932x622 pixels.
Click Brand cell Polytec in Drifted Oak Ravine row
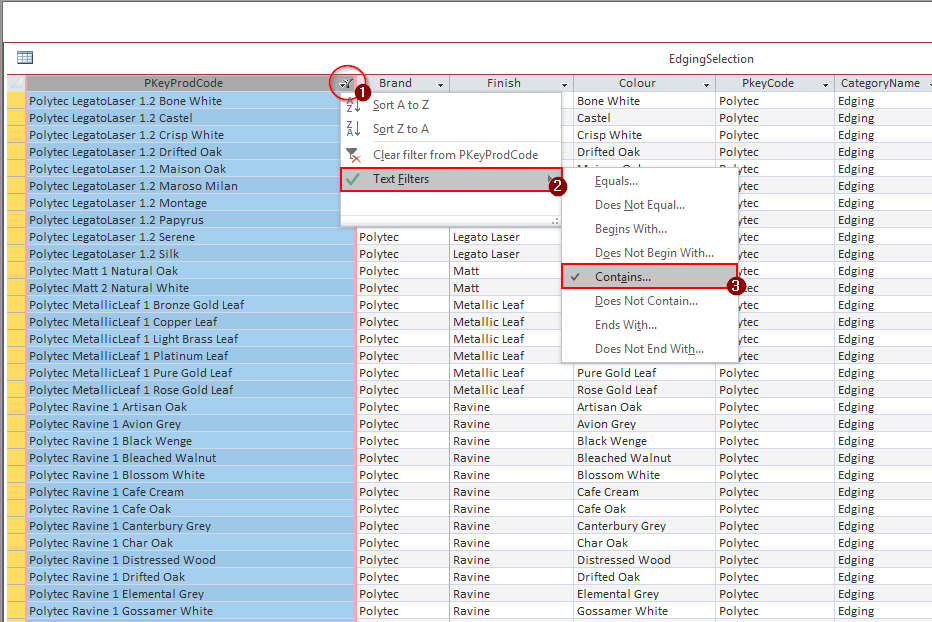402,577
